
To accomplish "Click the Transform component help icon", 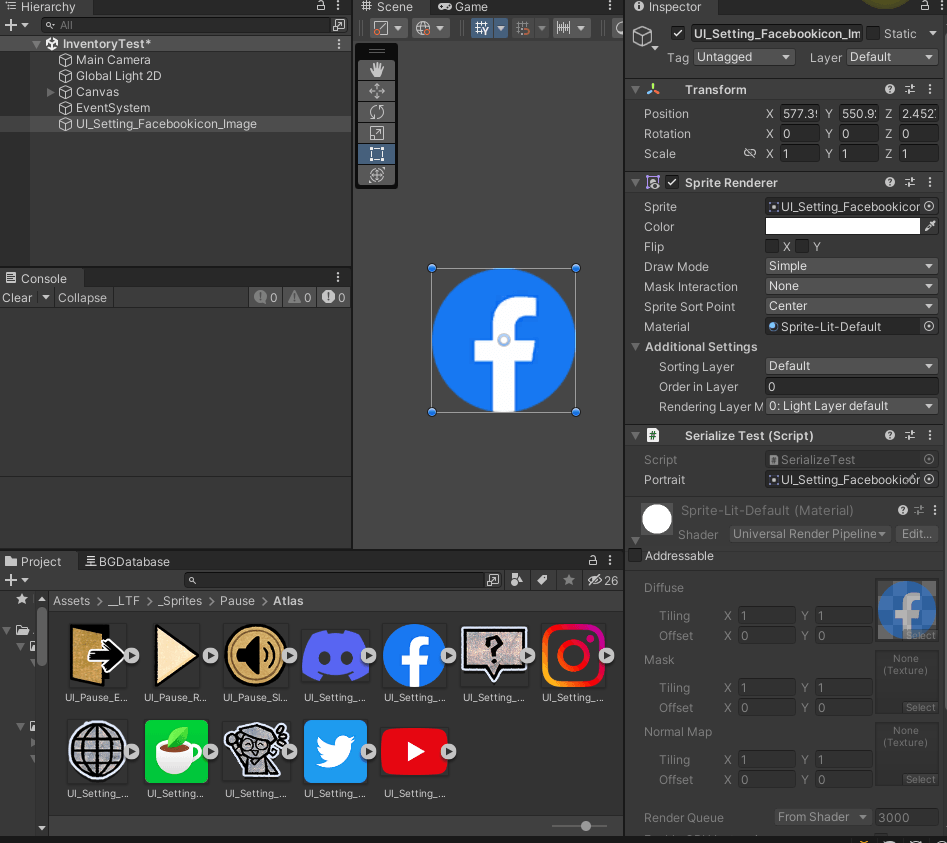I will [890, 89].
